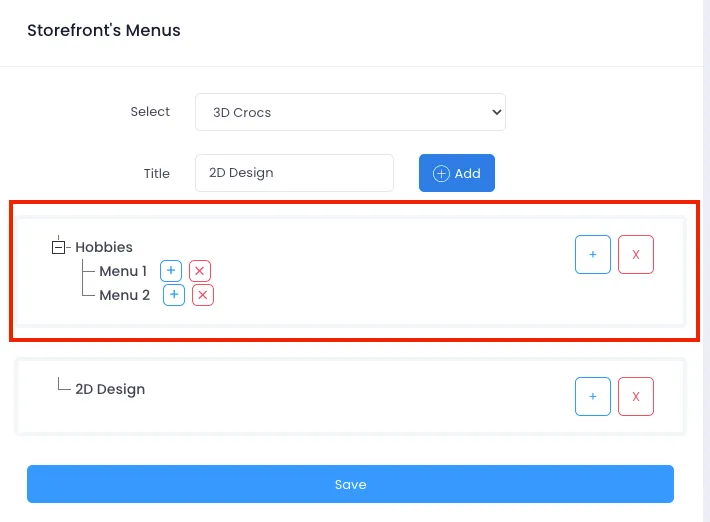Click the dropdown chevron arrow
Viewport: 710px width, 522px height.
[x=497, y=112]
